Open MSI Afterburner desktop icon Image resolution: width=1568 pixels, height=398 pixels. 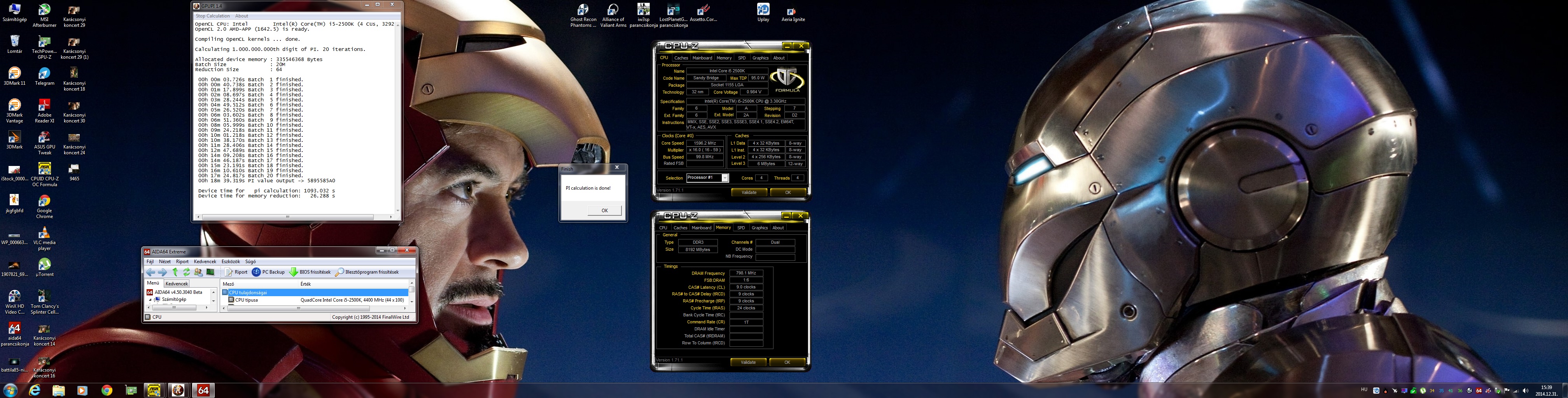click(x=44, y=15)
